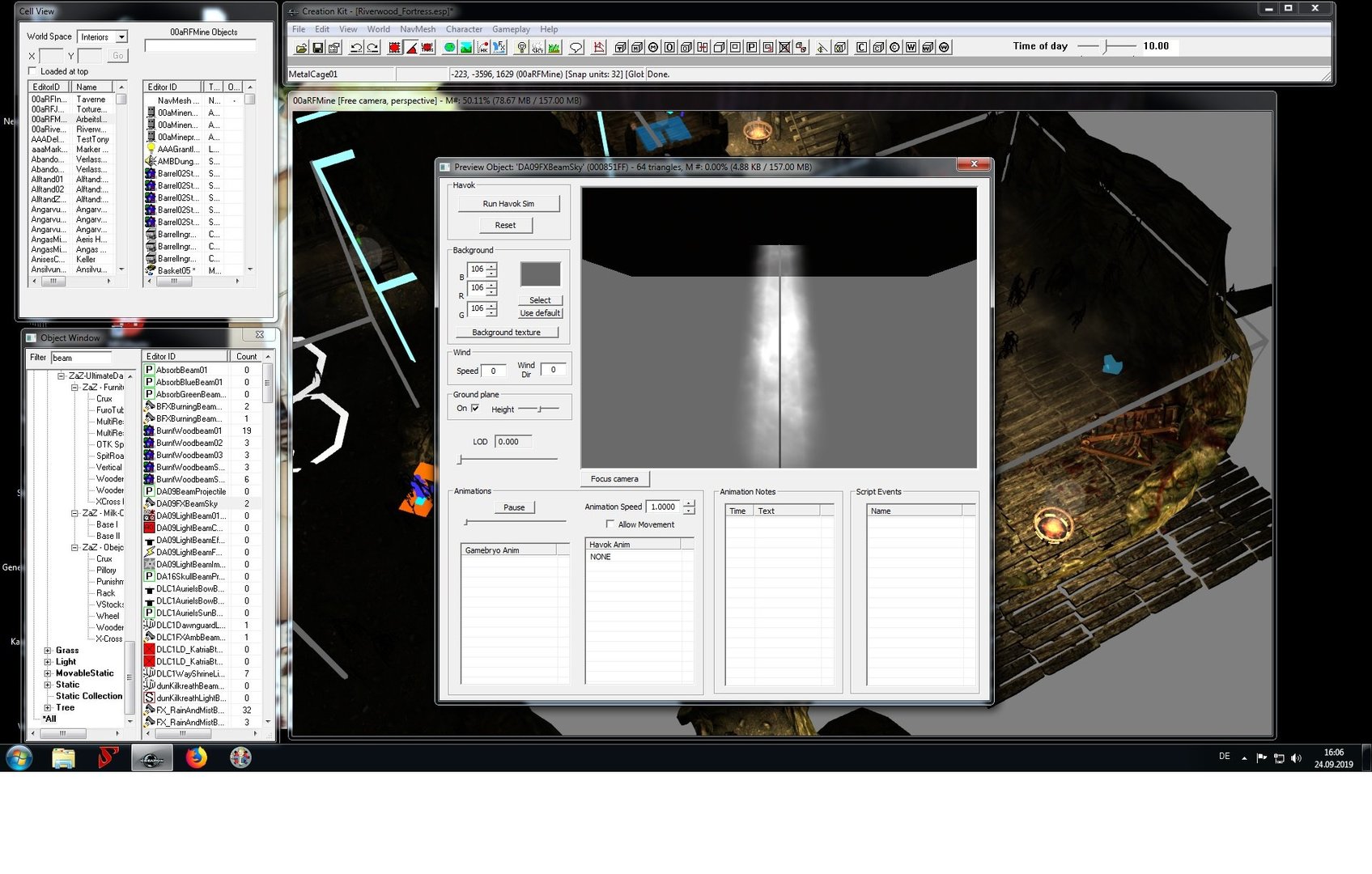Click the boxed O toolbar icon
Viewport: 1372px width, 874px height.
pos(669,48)
